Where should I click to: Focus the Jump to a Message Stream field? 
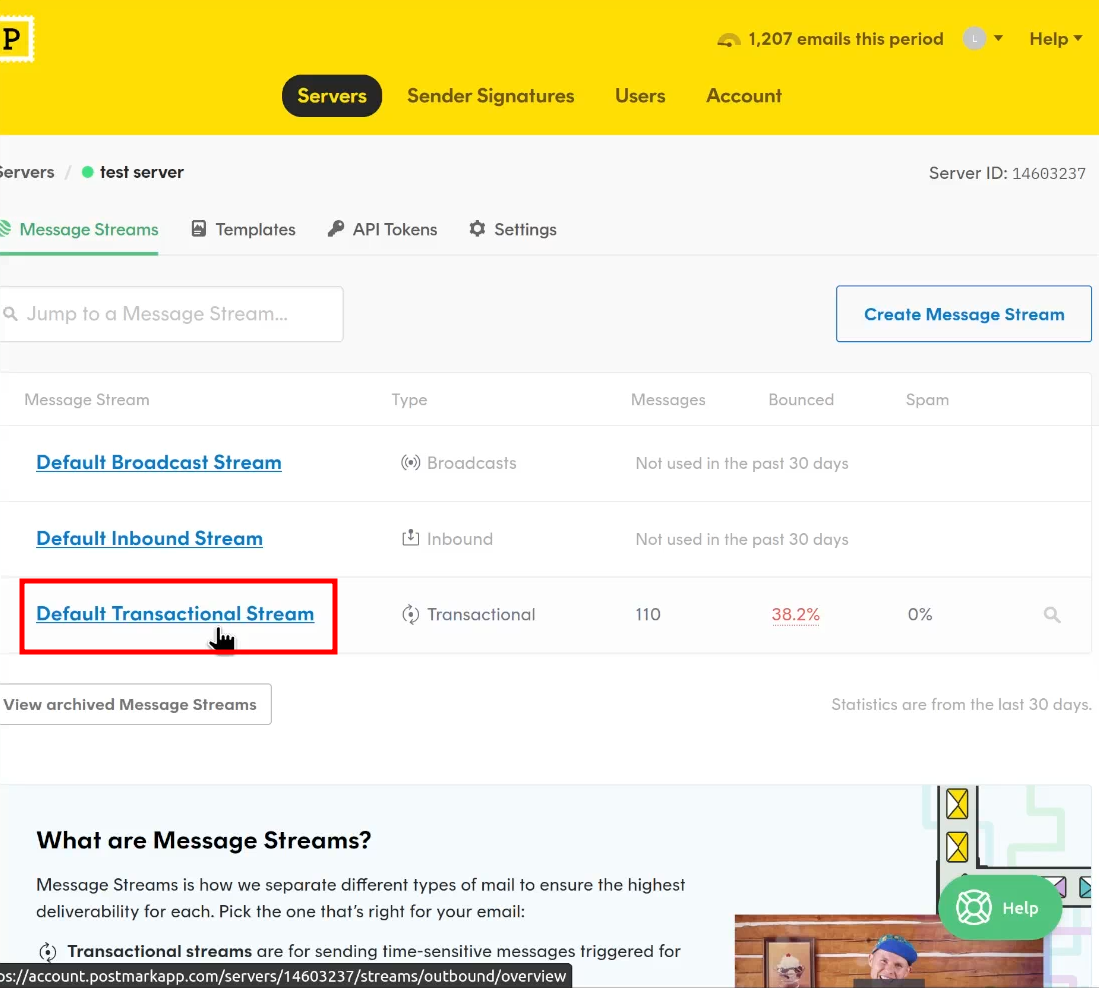[172, 314]
